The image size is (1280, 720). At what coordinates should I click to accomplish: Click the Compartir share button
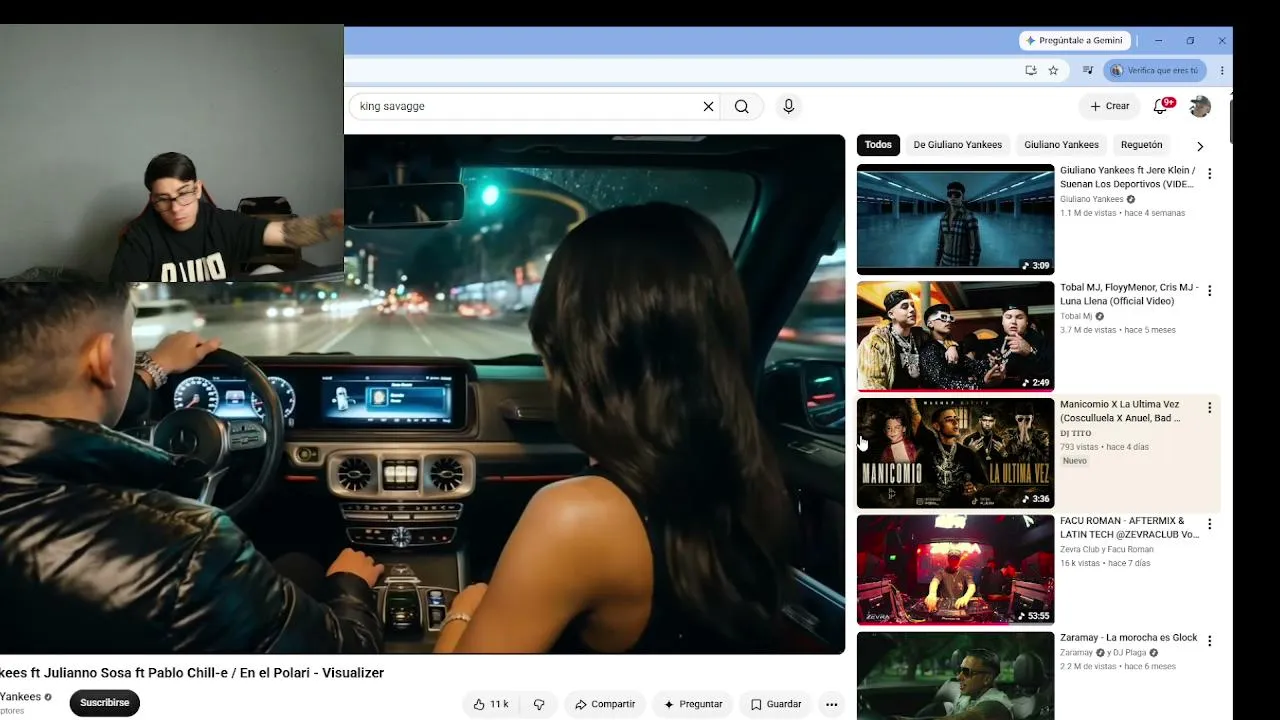(x=605, y=704)
